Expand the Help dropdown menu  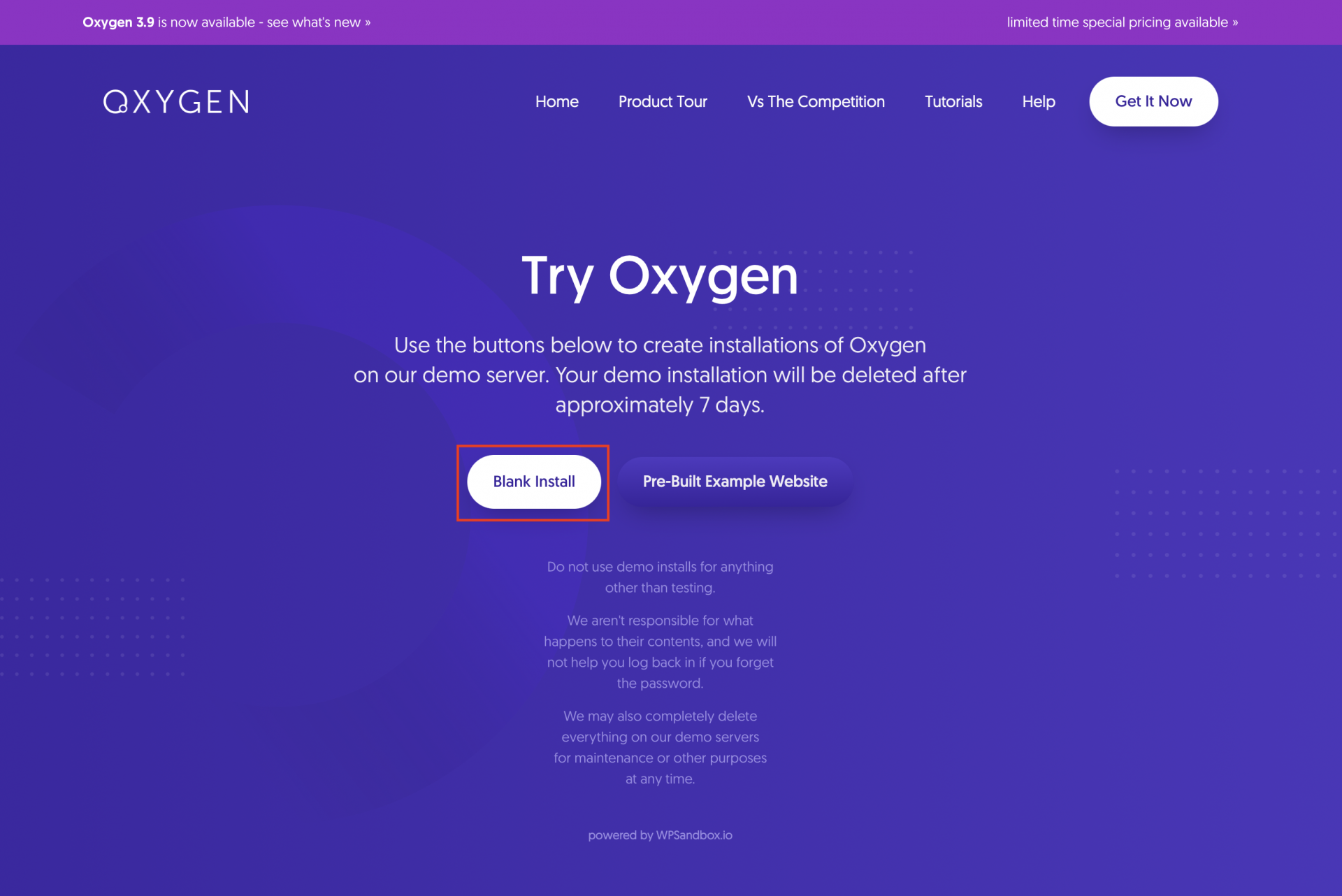pyautogui.click(x=1037, y=101)
